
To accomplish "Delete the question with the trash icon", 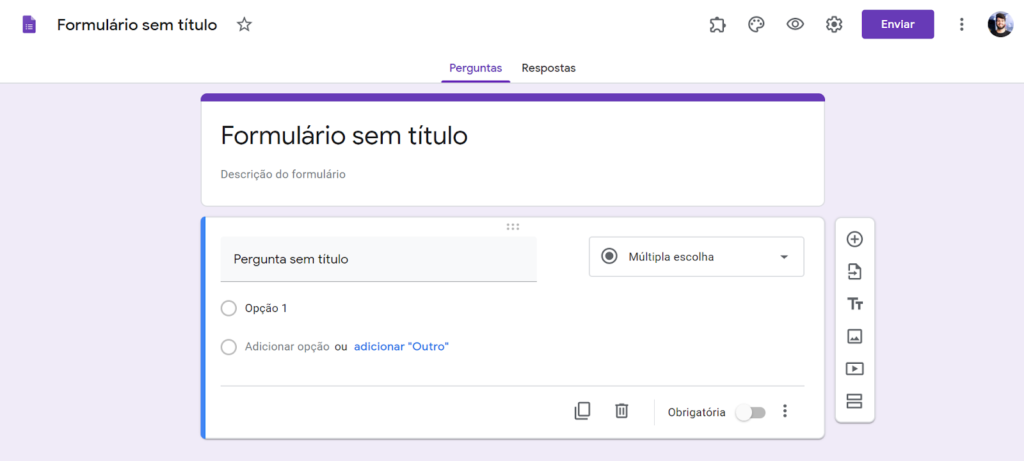I will 621,411.
